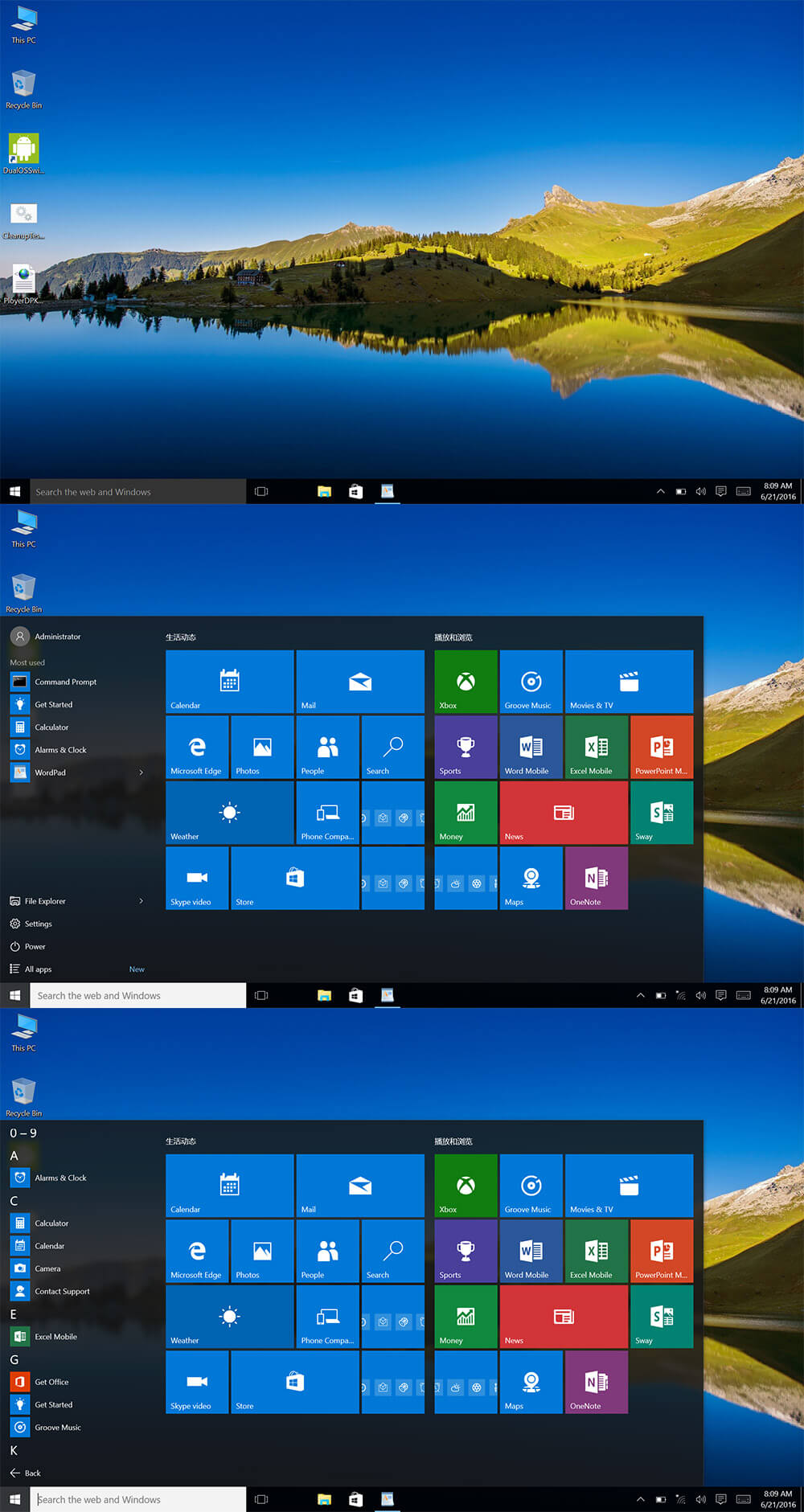Select Excel Mobile in the apps list

coord(78,1337)
